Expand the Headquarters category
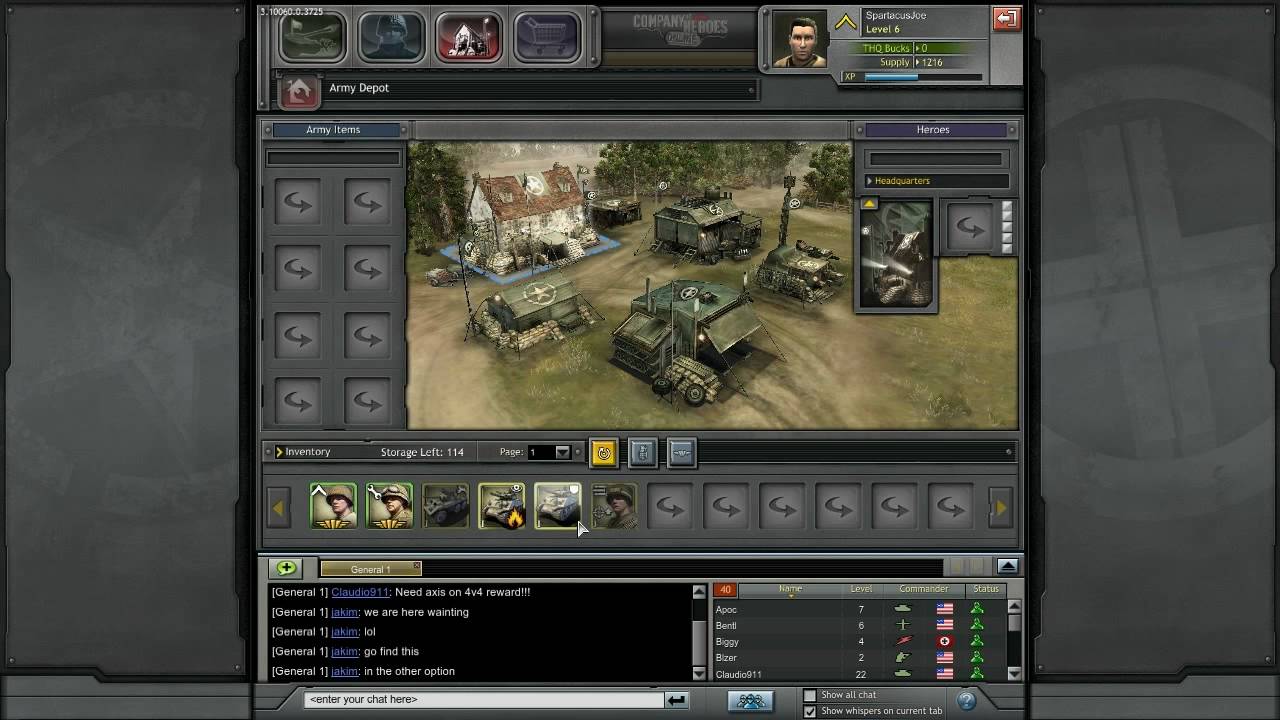The image size is (1280, 720). pos(937,181)
